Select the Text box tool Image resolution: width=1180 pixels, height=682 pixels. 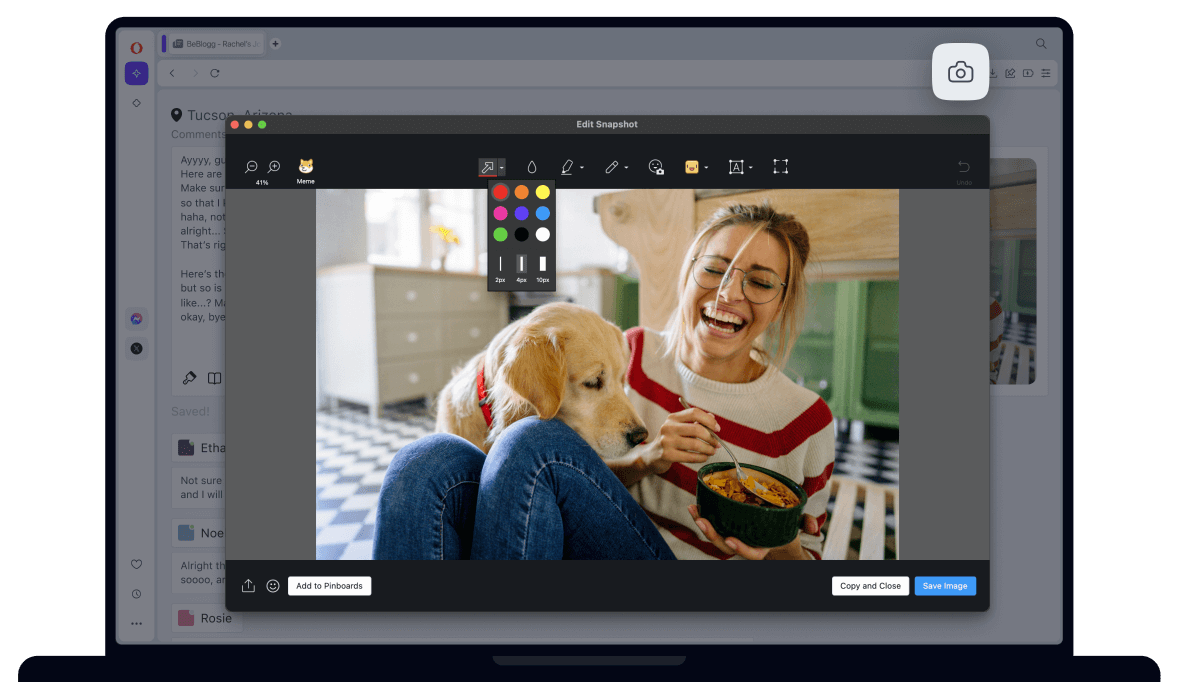point(736,167)
